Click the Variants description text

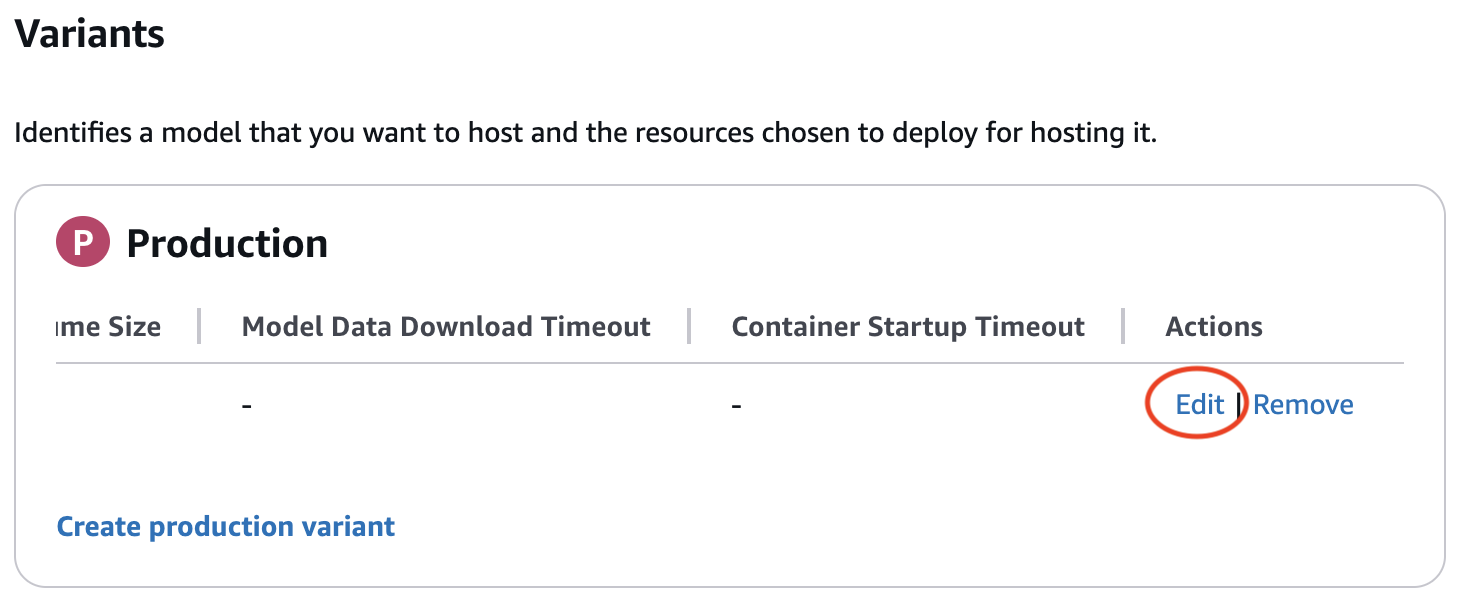(585, 133)
